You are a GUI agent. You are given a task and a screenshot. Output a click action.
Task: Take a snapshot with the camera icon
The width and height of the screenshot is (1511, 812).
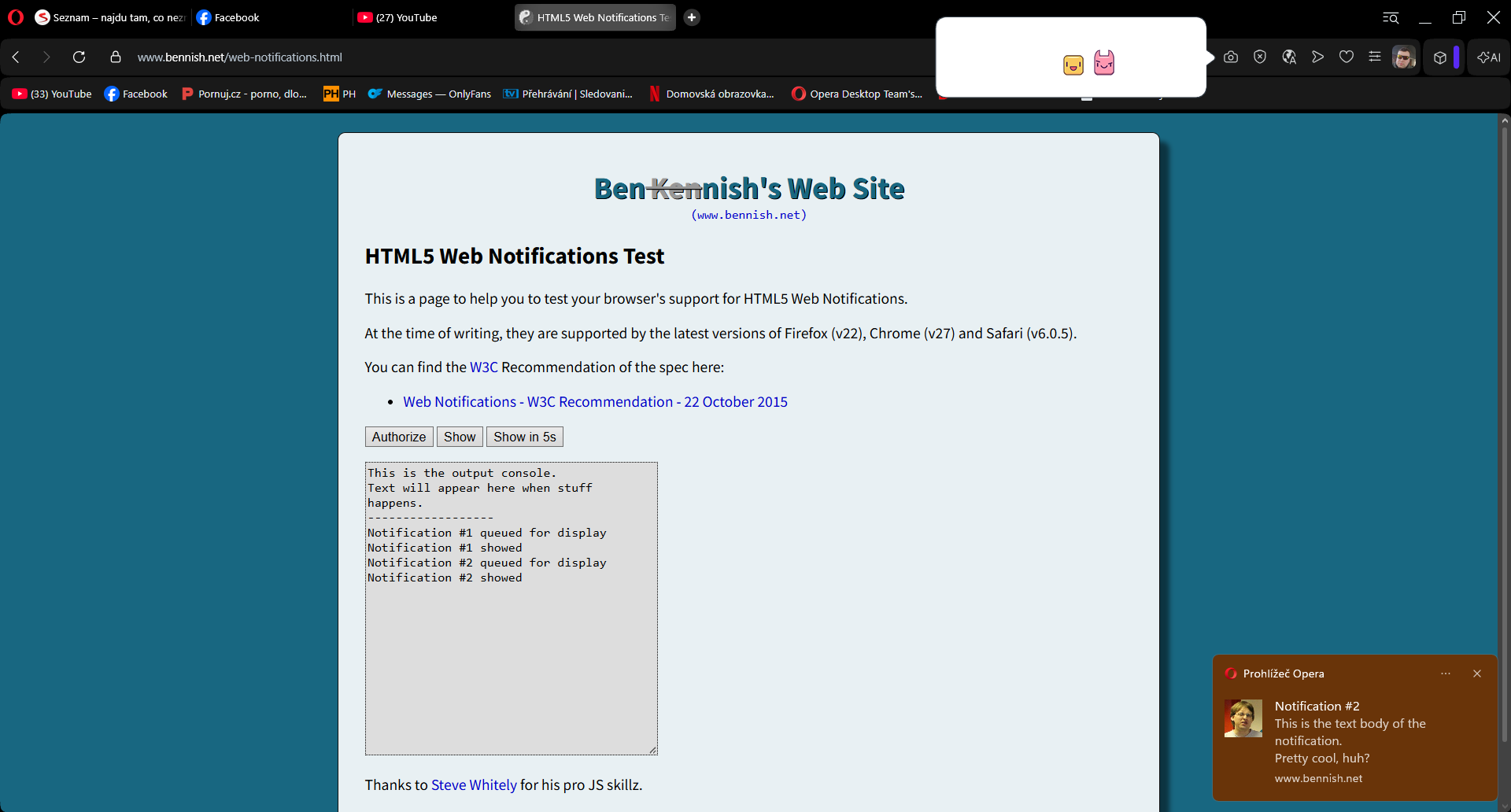coord(1231,57)
